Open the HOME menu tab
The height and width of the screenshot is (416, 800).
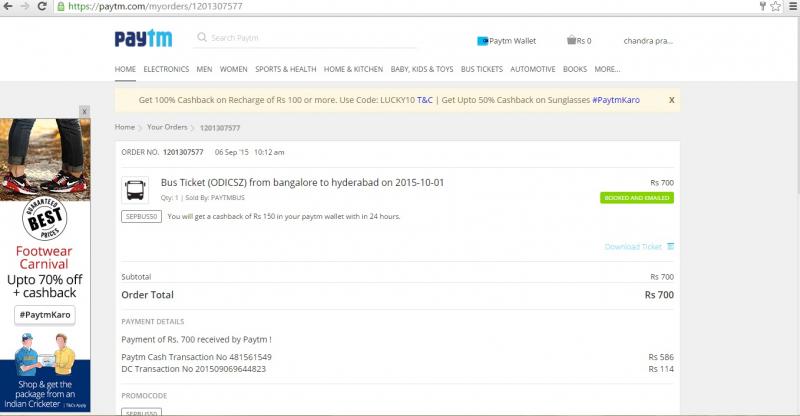pos(125,69)
